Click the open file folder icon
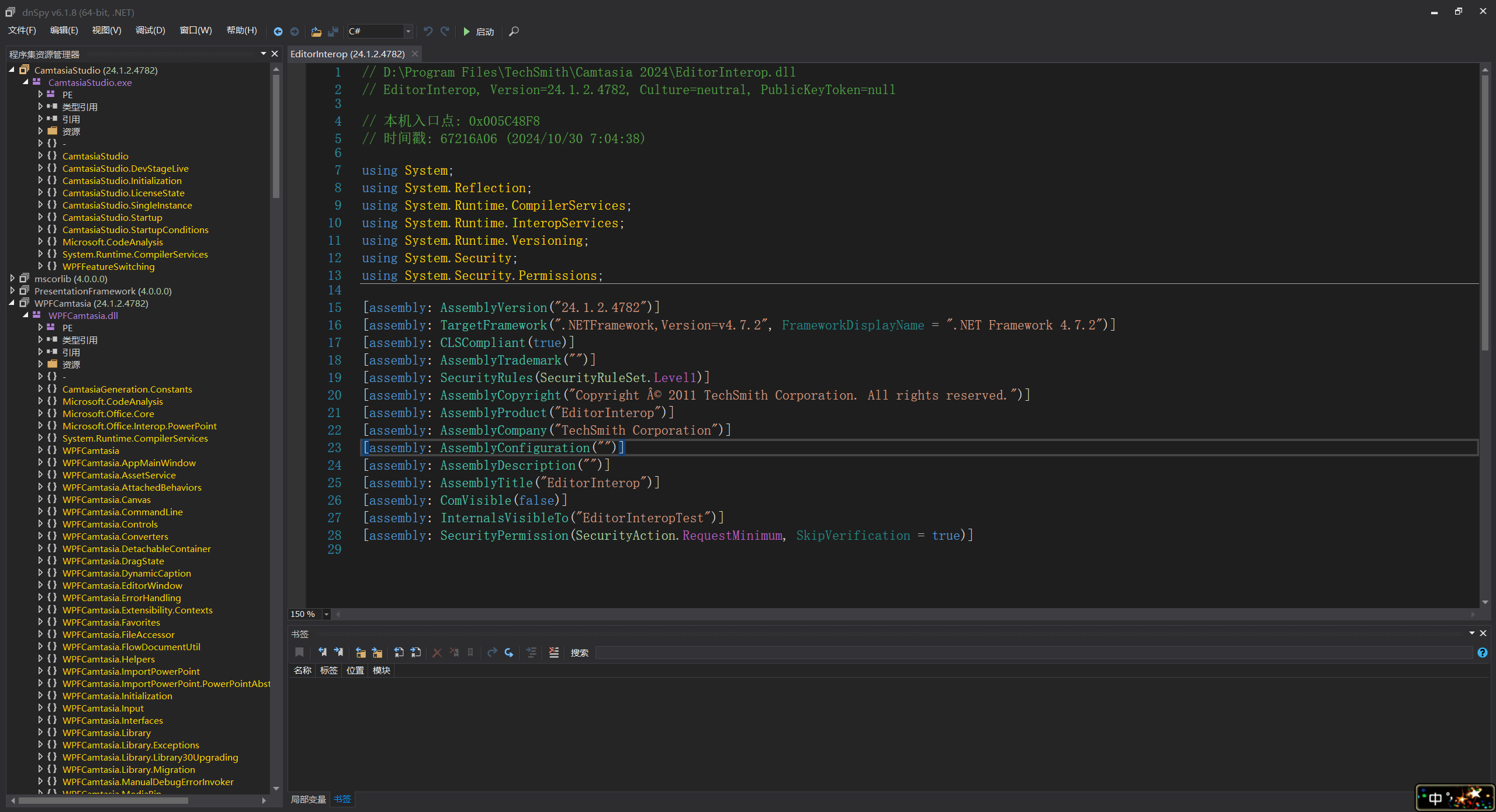This screenshot has width=1496, height=812. 316,32
